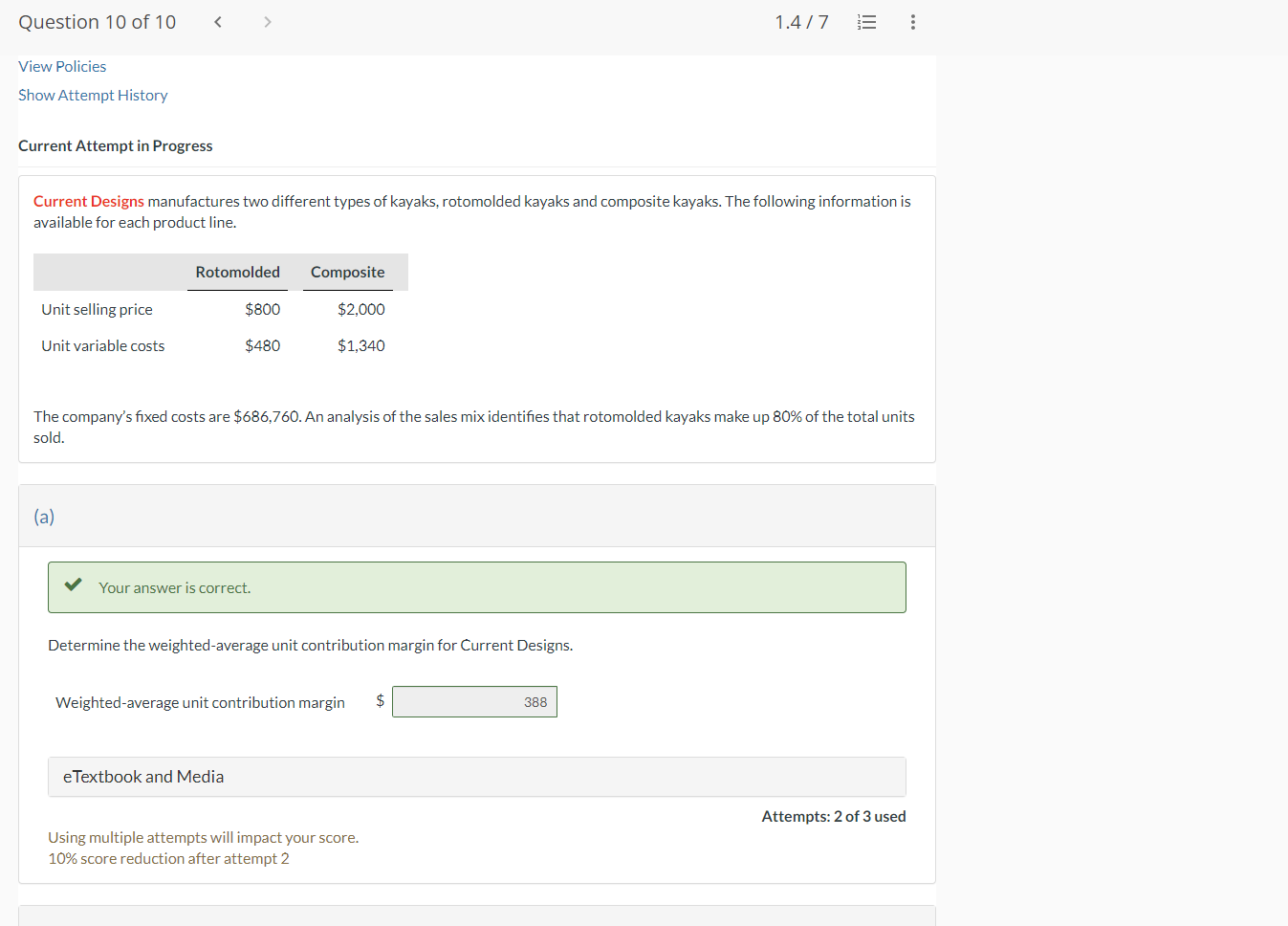This screenshot has height=926, width=1288.
Task: Click the $480 rotomolded variable cost cell
Action: 262,345
